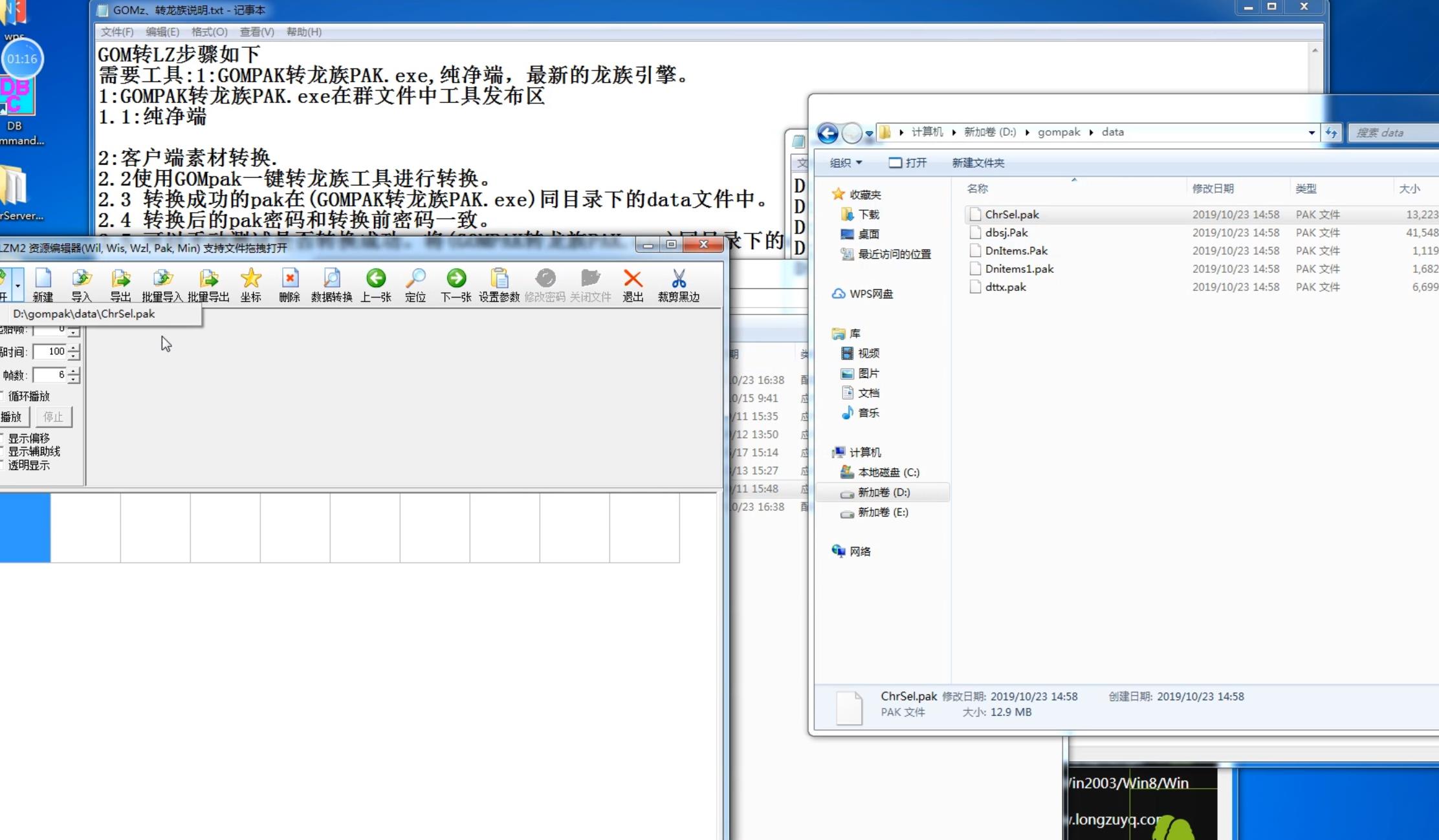This screenshot has height=840, width=1439.
Task: Click the 关闭文件 close file icon
Action: click(x=591, y=285)
